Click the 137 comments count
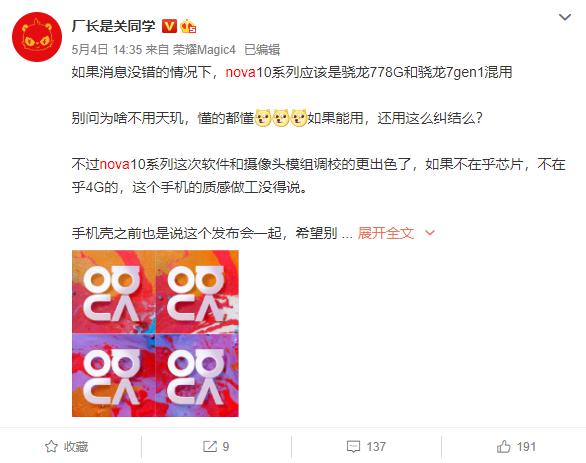 [376, 446]
